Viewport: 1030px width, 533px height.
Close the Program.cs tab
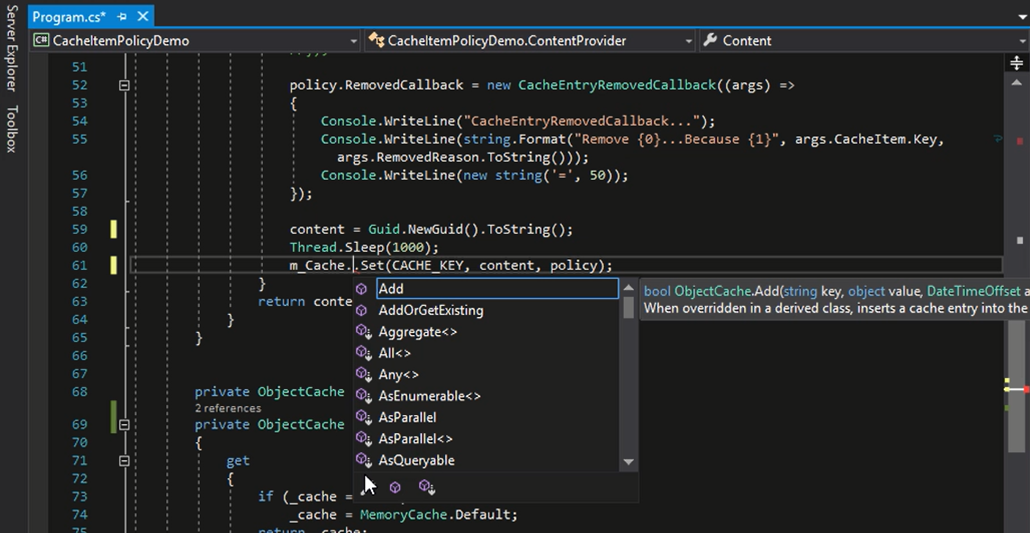click(x=143, y=16)
